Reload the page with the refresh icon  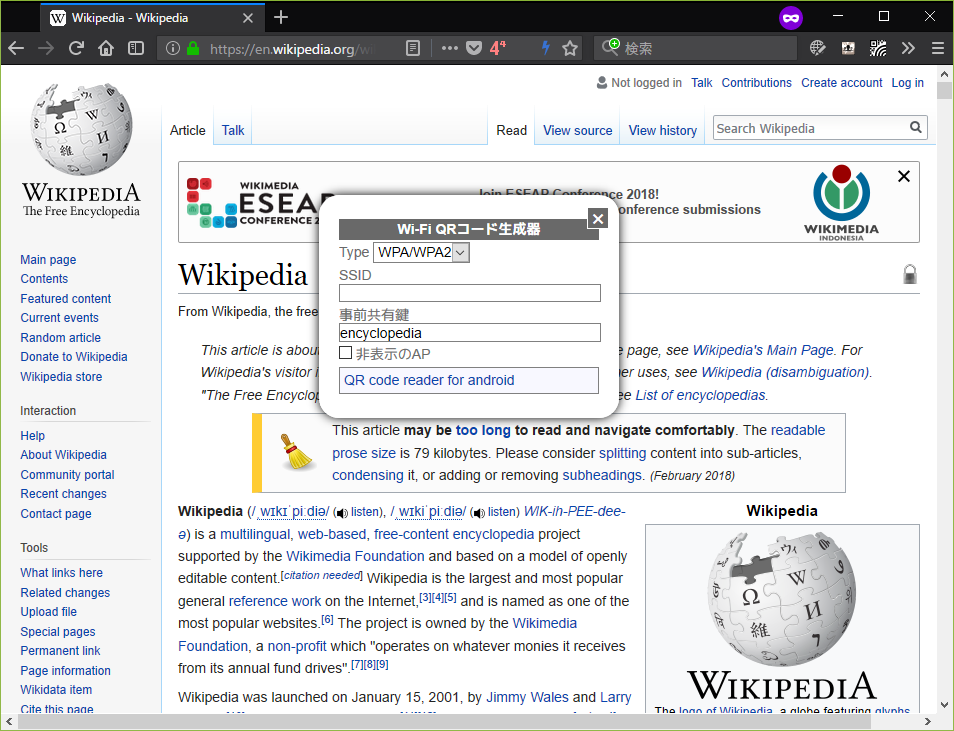(x=76, y=48)
